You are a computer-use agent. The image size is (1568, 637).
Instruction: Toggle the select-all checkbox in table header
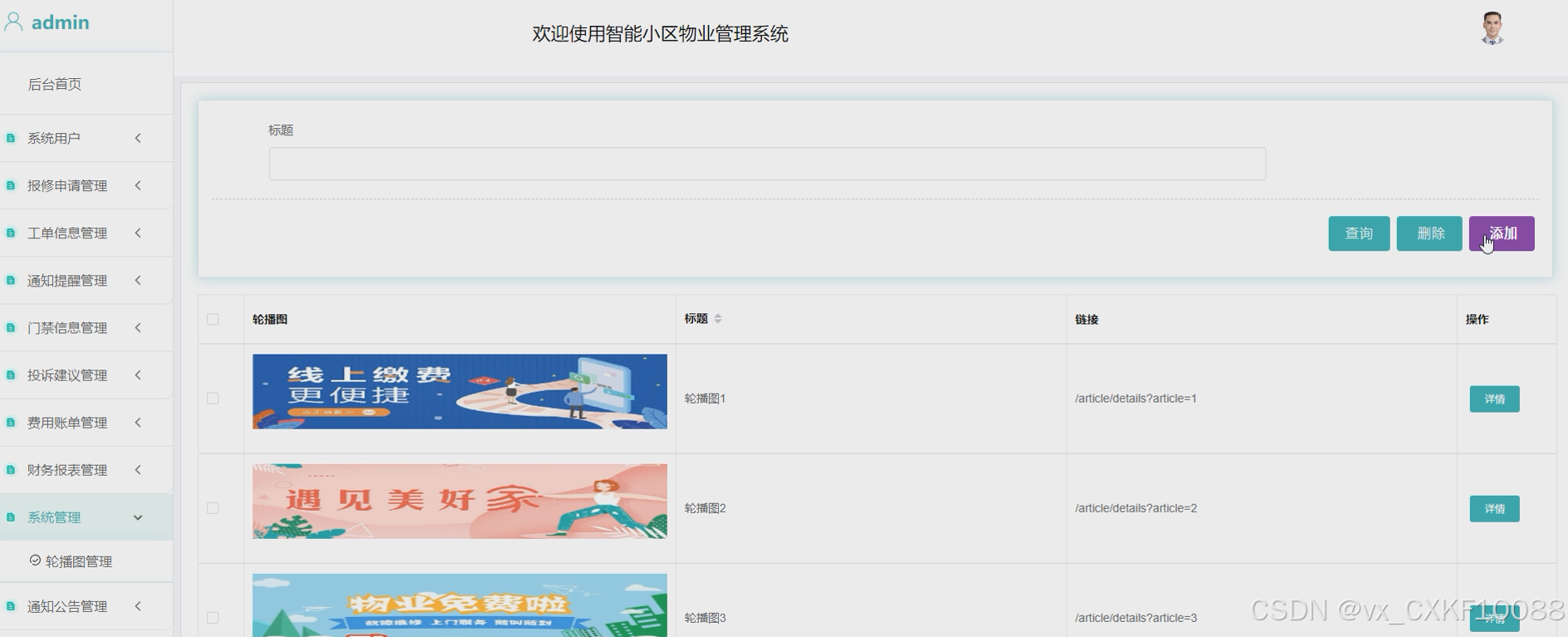[212, 319]
